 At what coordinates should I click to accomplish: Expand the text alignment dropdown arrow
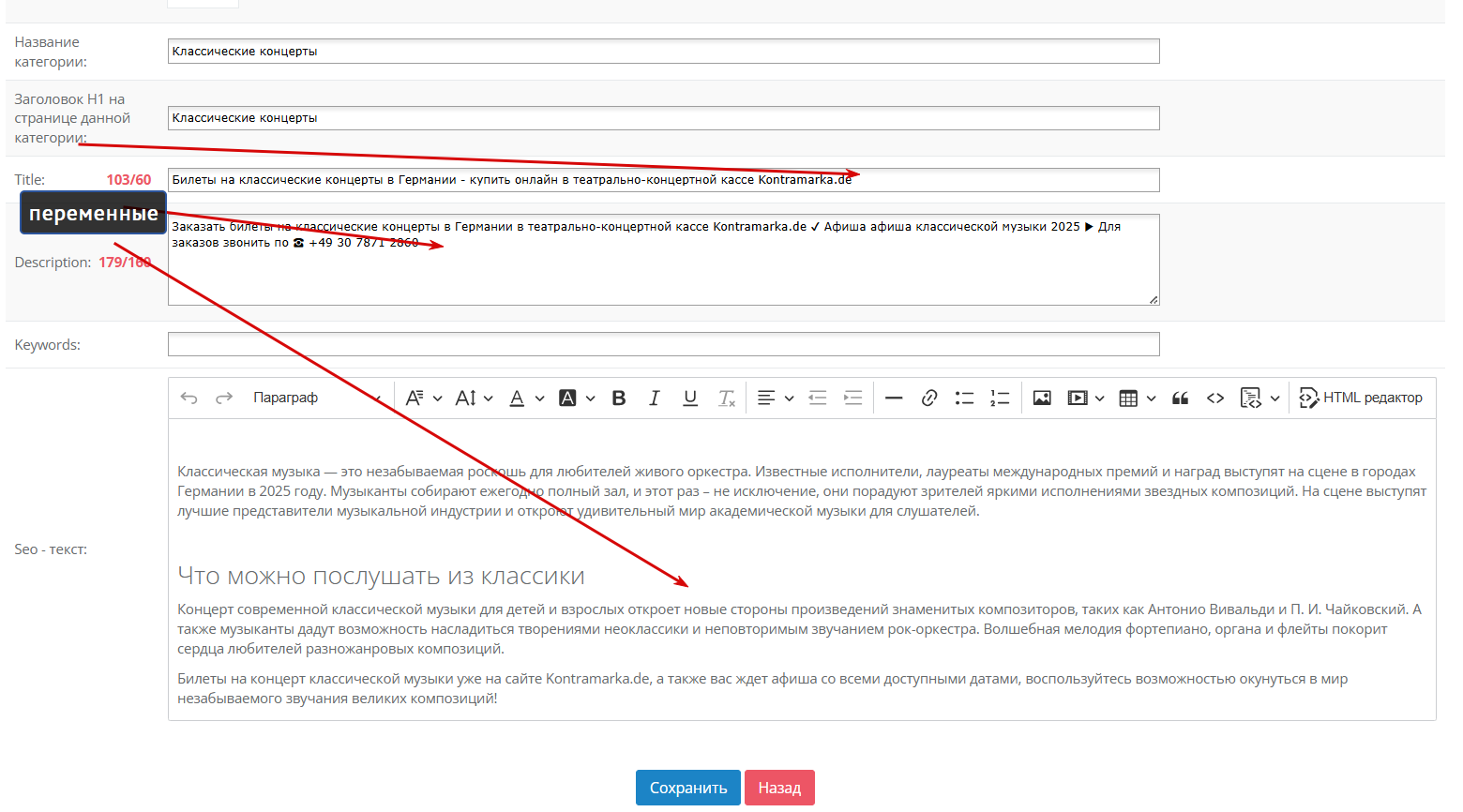coord(790,398)
